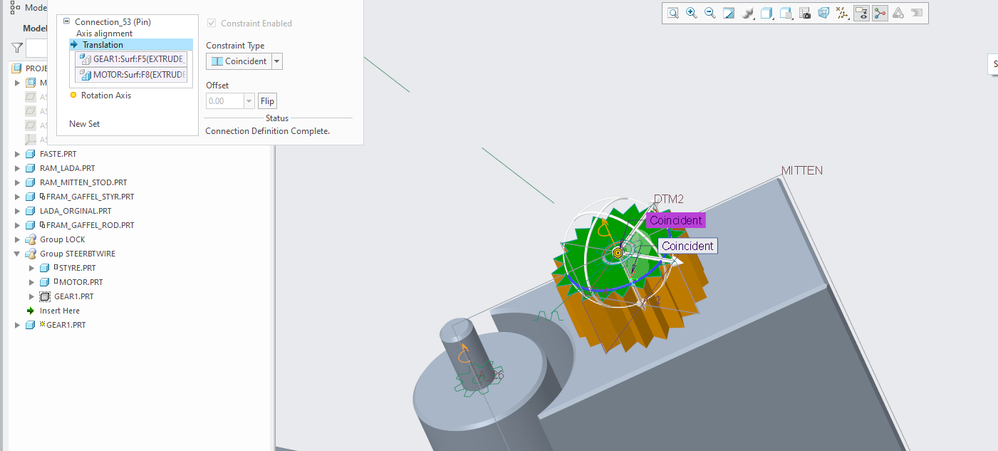Collapse the Group STEERBTWIRE tree node

(x=17, y=254)
